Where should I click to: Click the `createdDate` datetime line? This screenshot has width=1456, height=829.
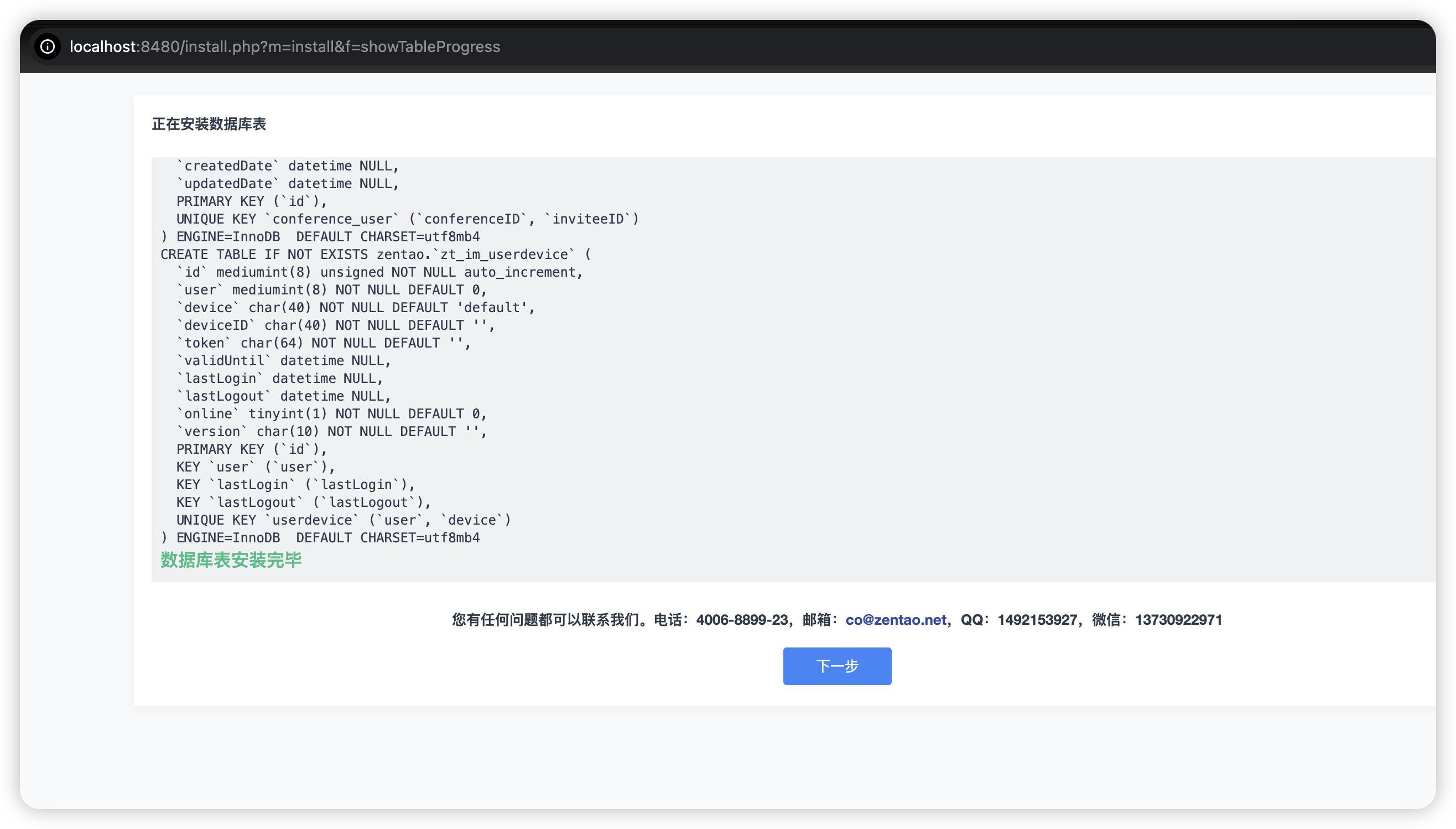click(288, 166)
